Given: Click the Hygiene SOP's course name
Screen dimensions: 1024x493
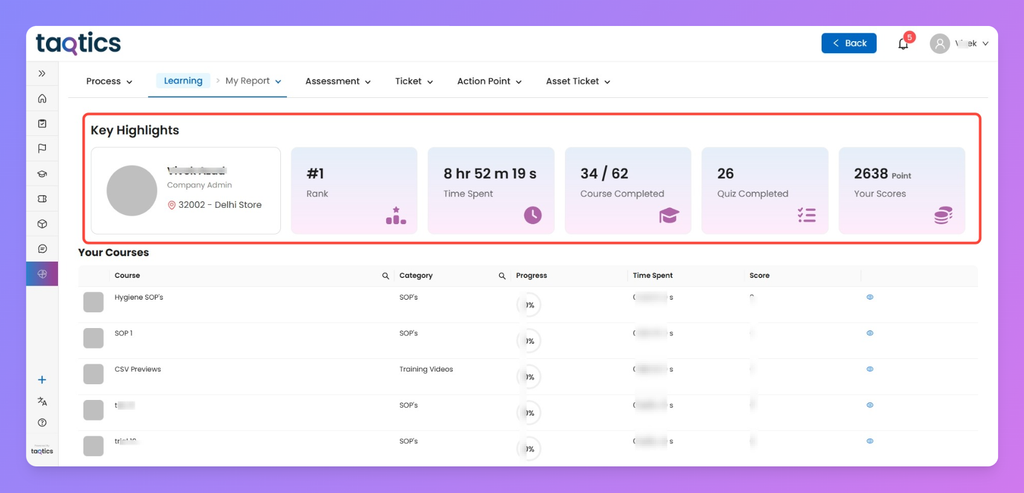Looking at the screenshot, I should 138,297.
